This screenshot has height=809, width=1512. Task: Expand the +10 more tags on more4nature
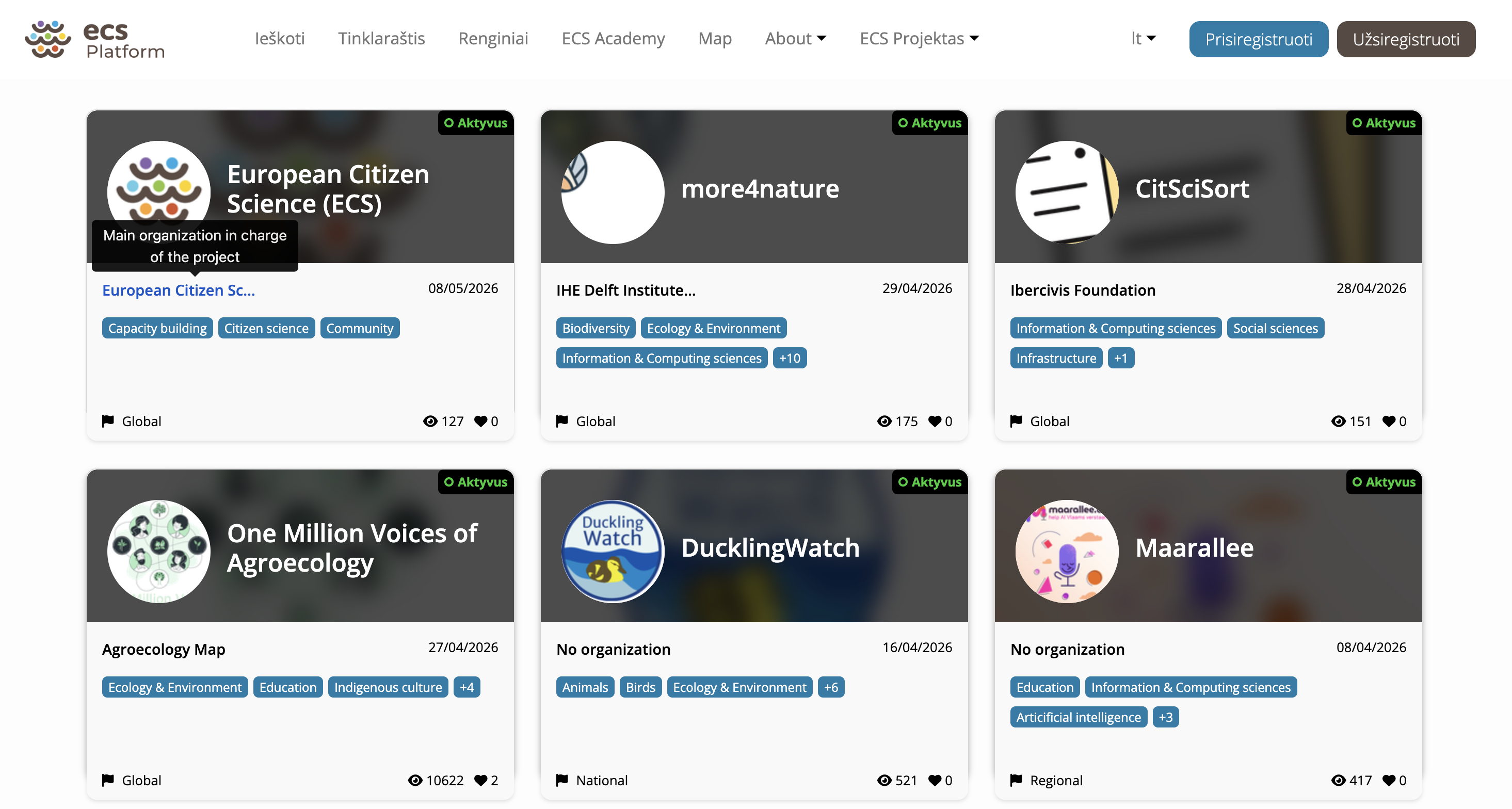(x=790, y=358)
